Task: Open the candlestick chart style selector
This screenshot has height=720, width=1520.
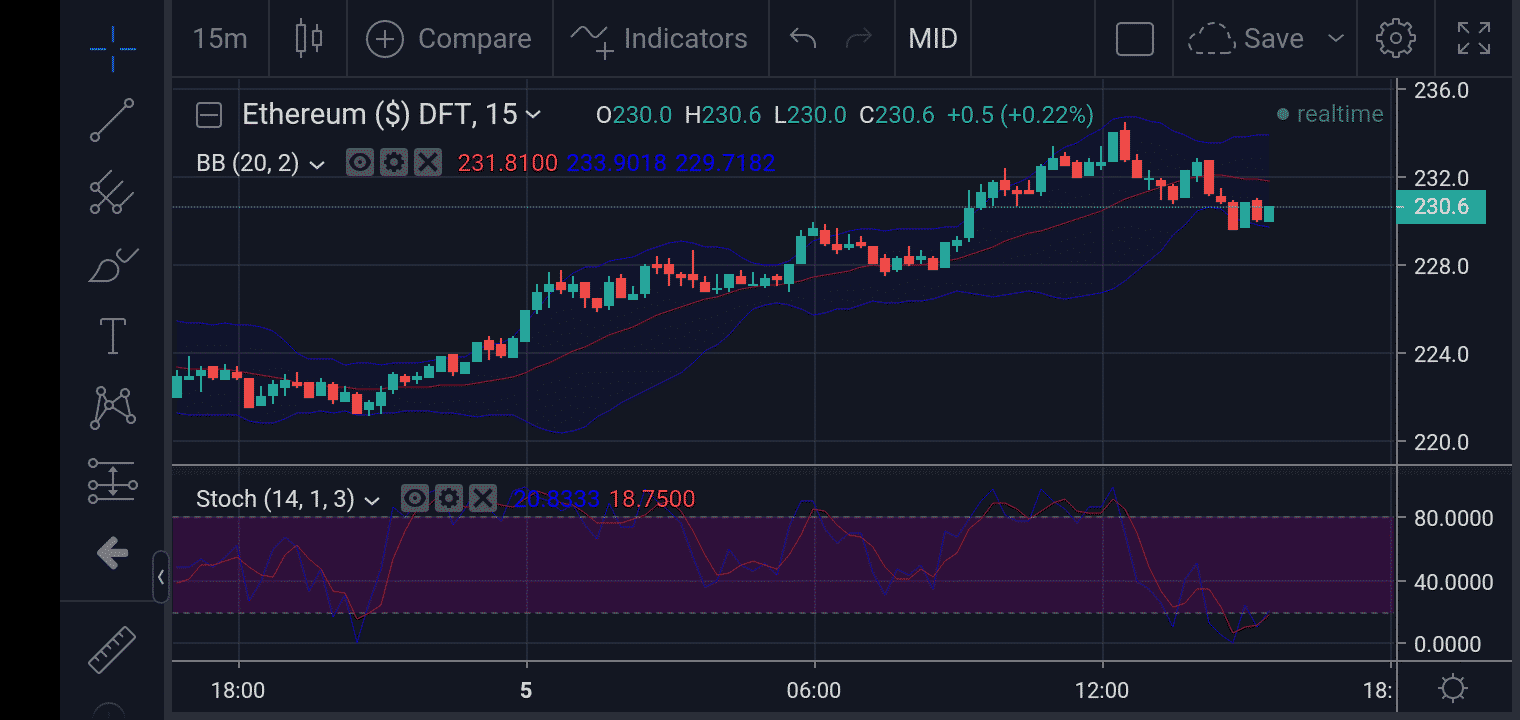Action: tap(309, 39)
